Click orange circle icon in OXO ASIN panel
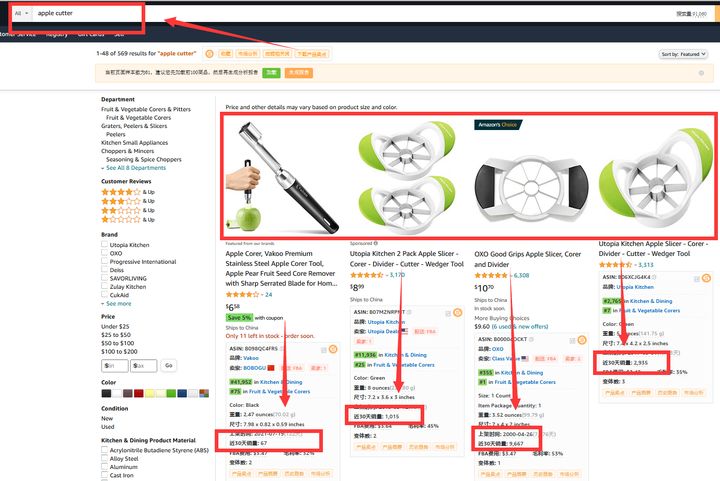720x481 pixels. point(582,340)
